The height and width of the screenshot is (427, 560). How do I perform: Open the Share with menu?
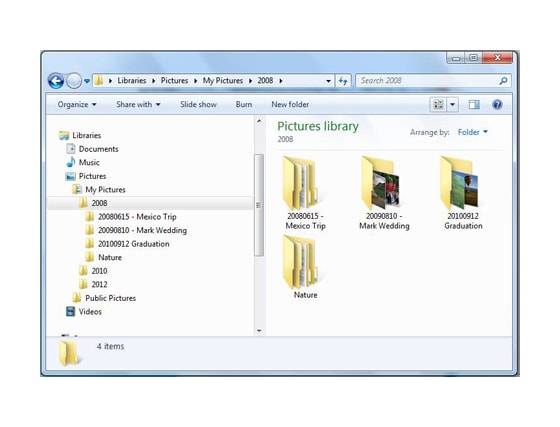pyautogui.click(x=138, y=105)
